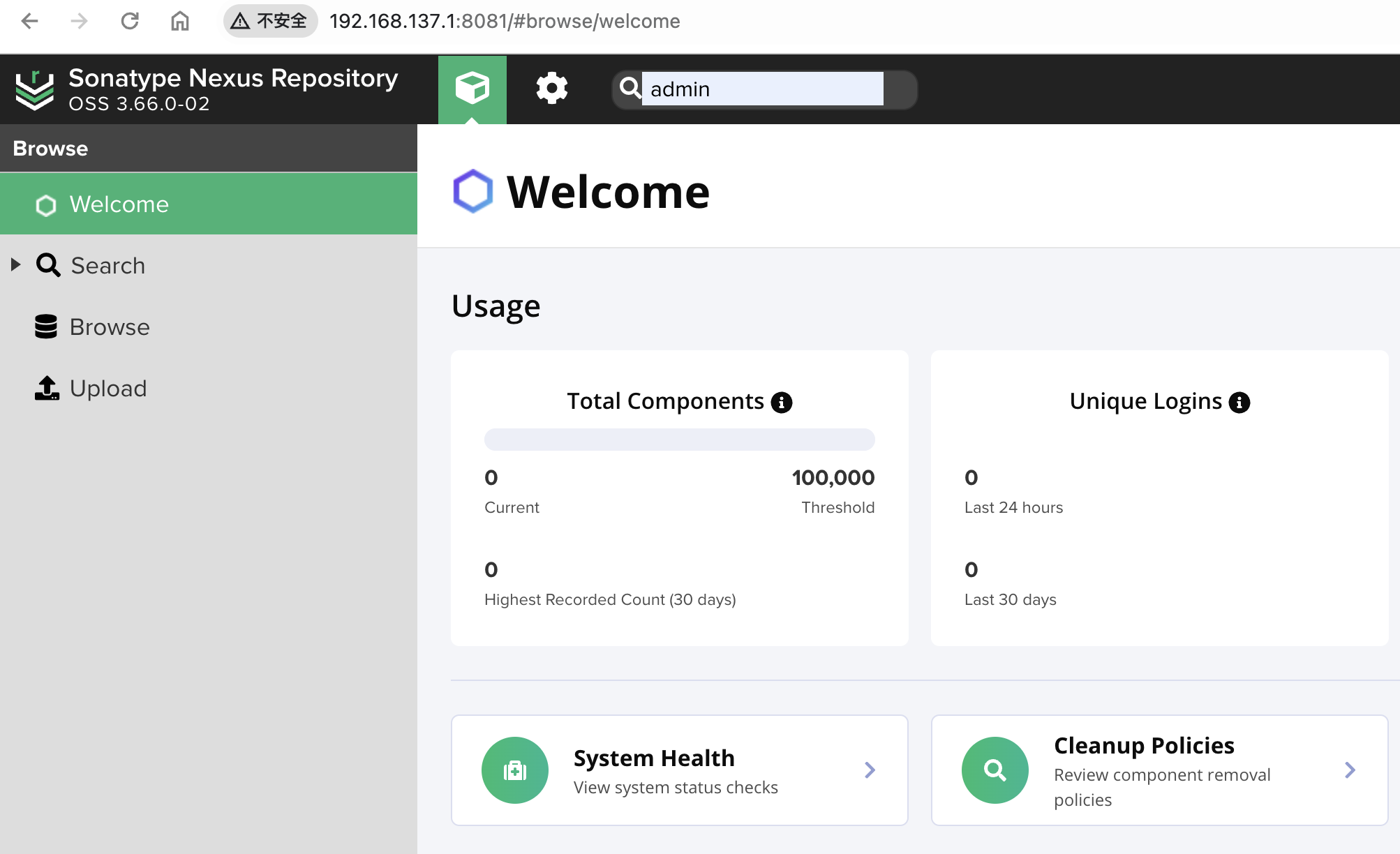Select the Browse menu item

pyautogui.click(x=108, y=327)
